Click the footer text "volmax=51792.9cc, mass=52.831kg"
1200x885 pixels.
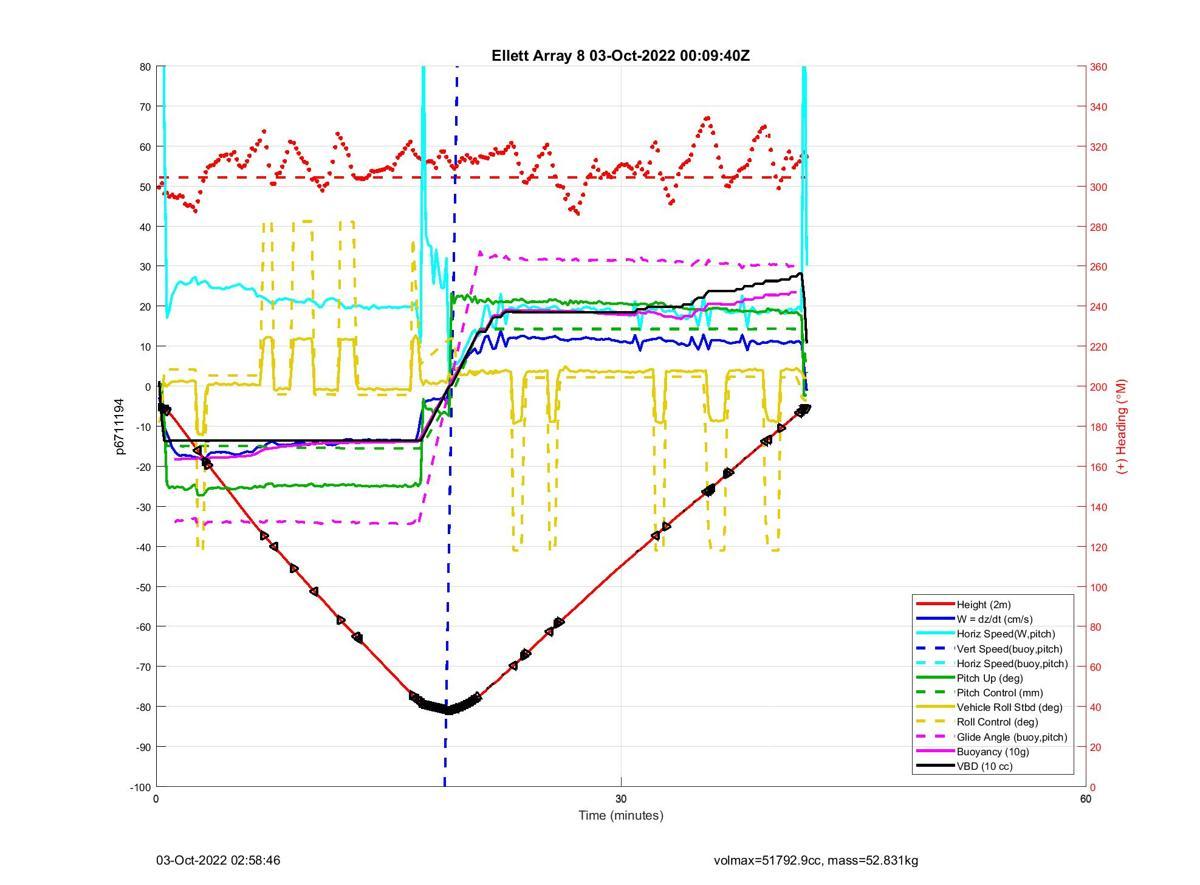click(x=816, y=860)
